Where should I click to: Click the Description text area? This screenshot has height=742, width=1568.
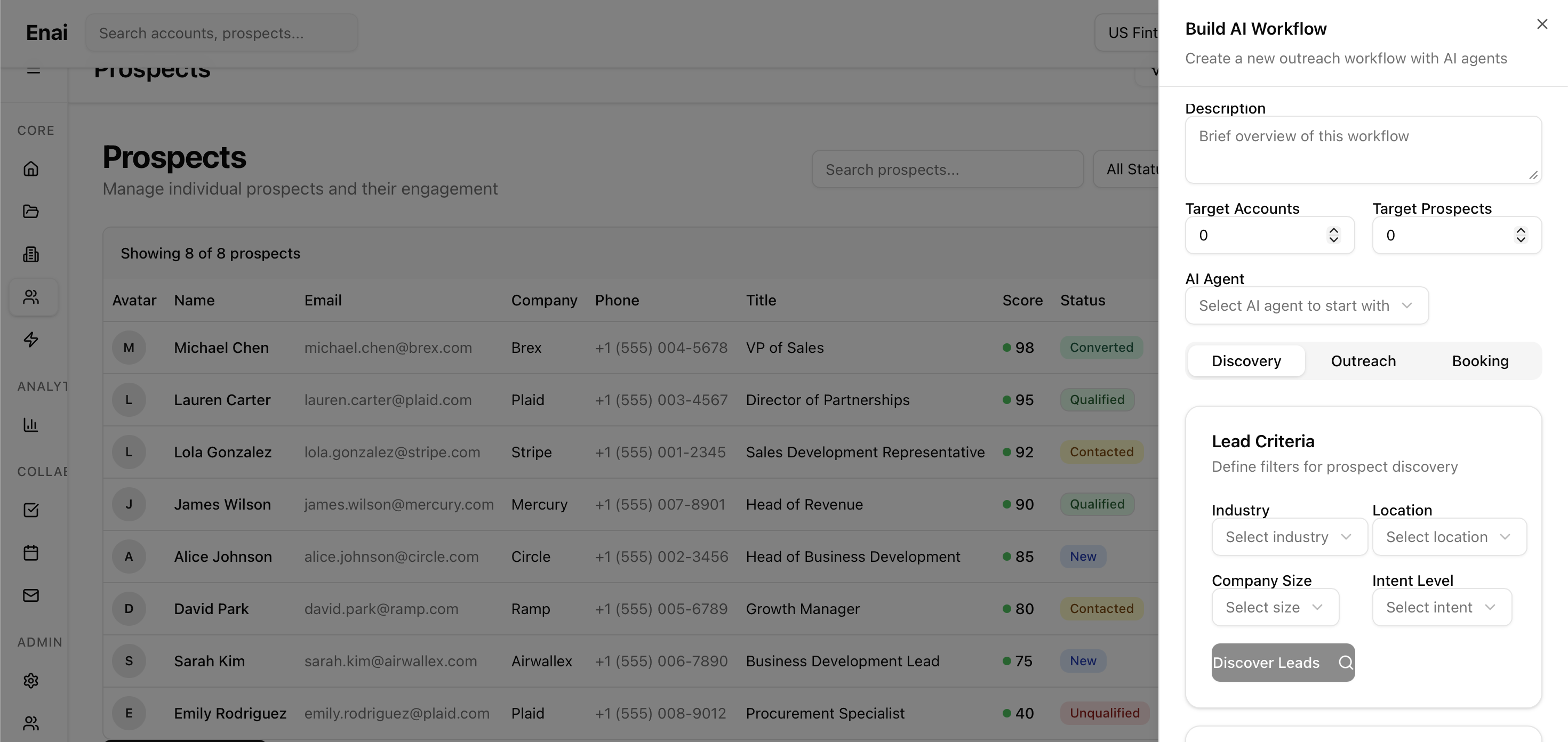[x=1362, y=150]
